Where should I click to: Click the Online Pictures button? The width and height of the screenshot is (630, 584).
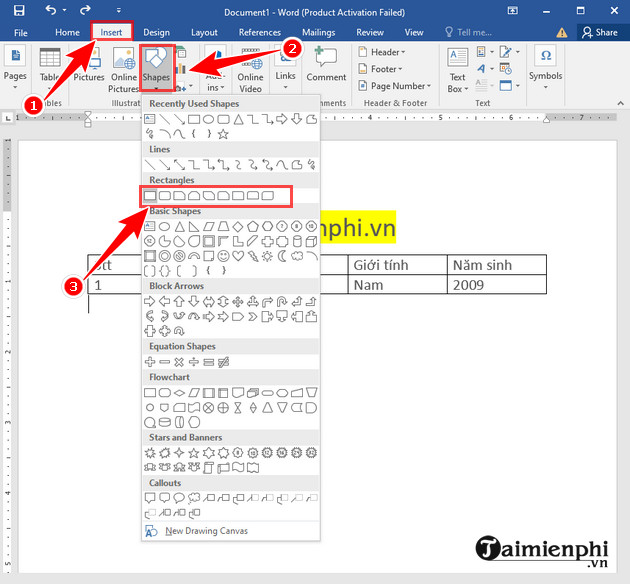point(124,70)
